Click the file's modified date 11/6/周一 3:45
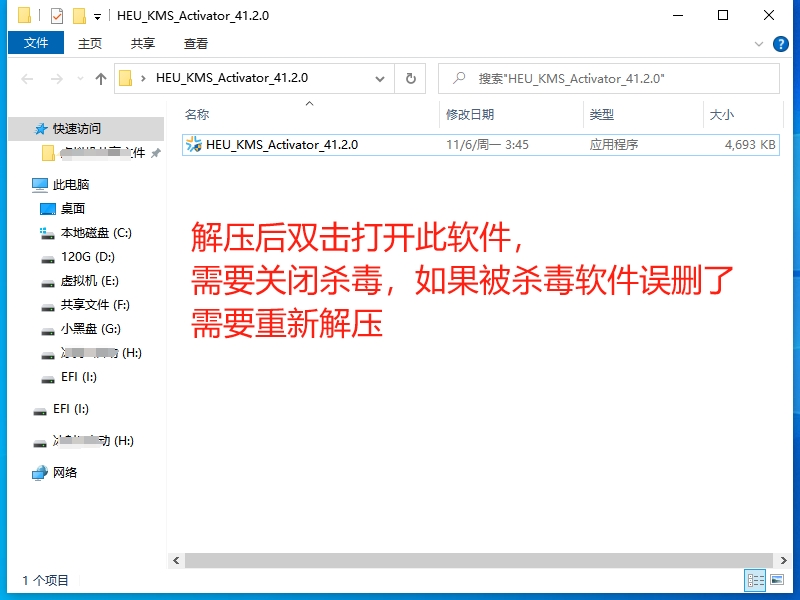This screenshot has width=800, height=600. click(487, 144)
